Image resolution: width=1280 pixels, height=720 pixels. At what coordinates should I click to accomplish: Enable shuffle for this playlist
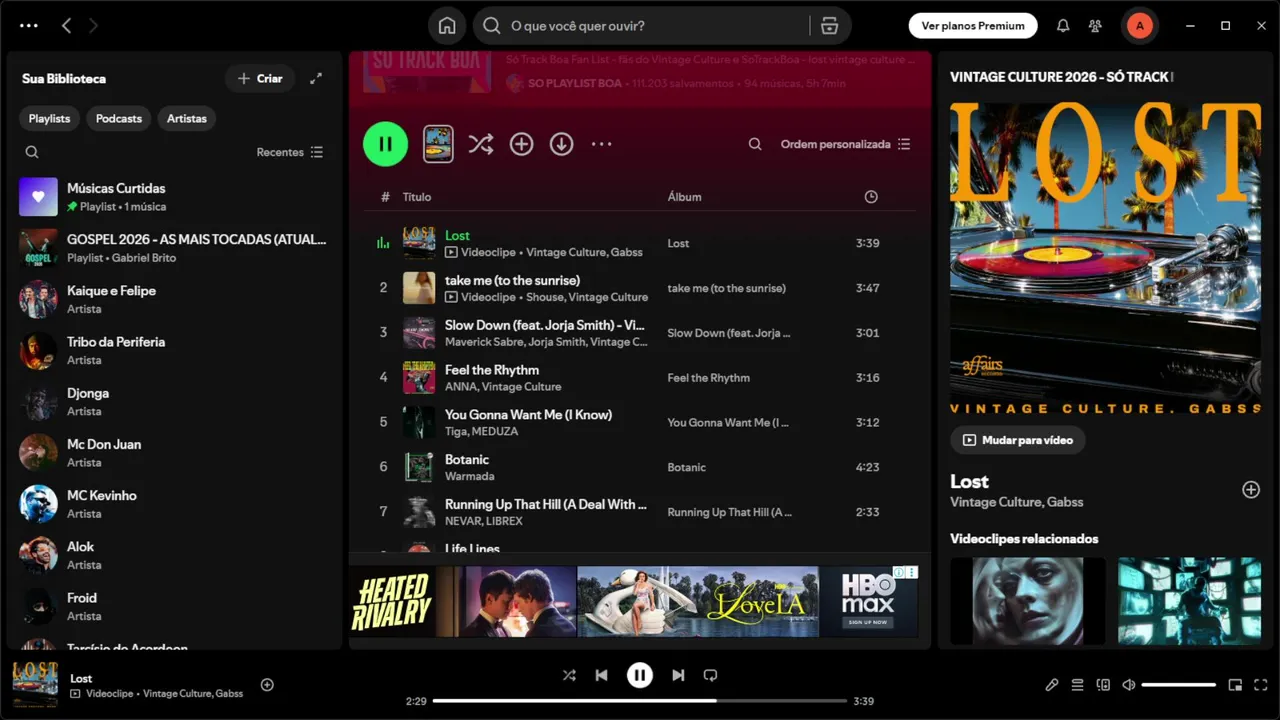tap(481, 144)
